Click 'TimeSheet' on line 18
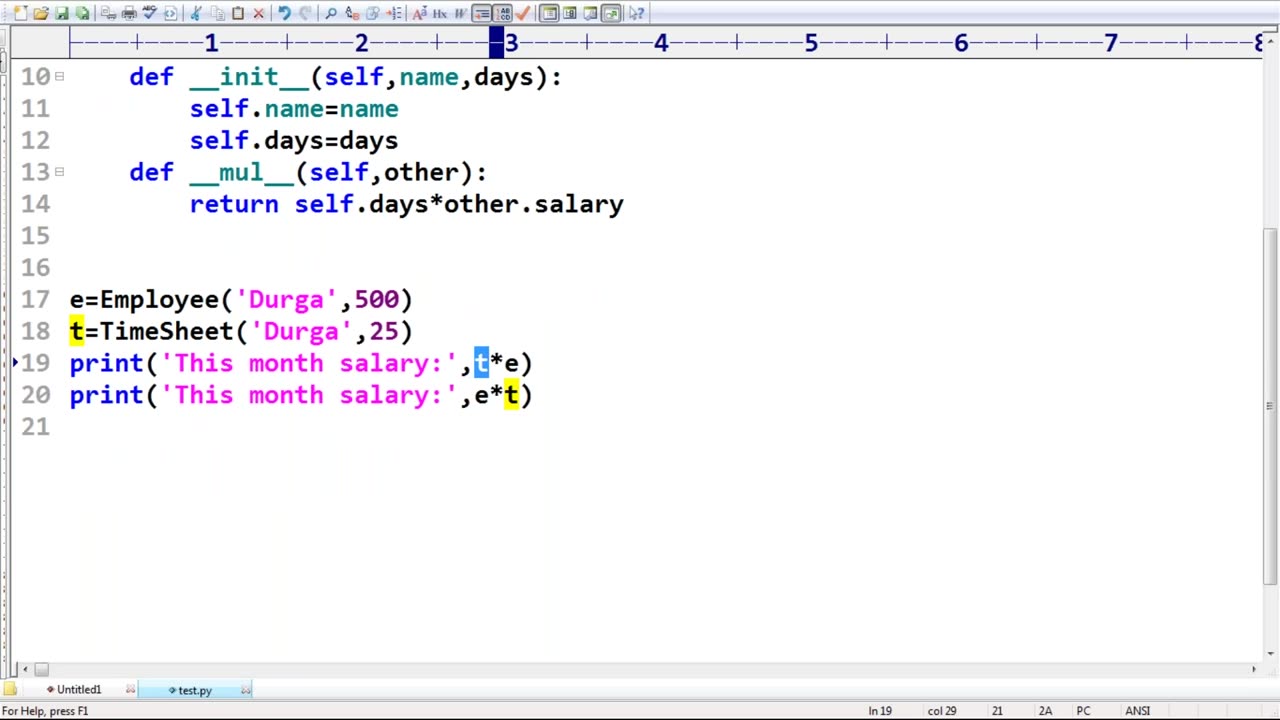This screenshot has height=720, width=1280. click(x=166, y=331)
